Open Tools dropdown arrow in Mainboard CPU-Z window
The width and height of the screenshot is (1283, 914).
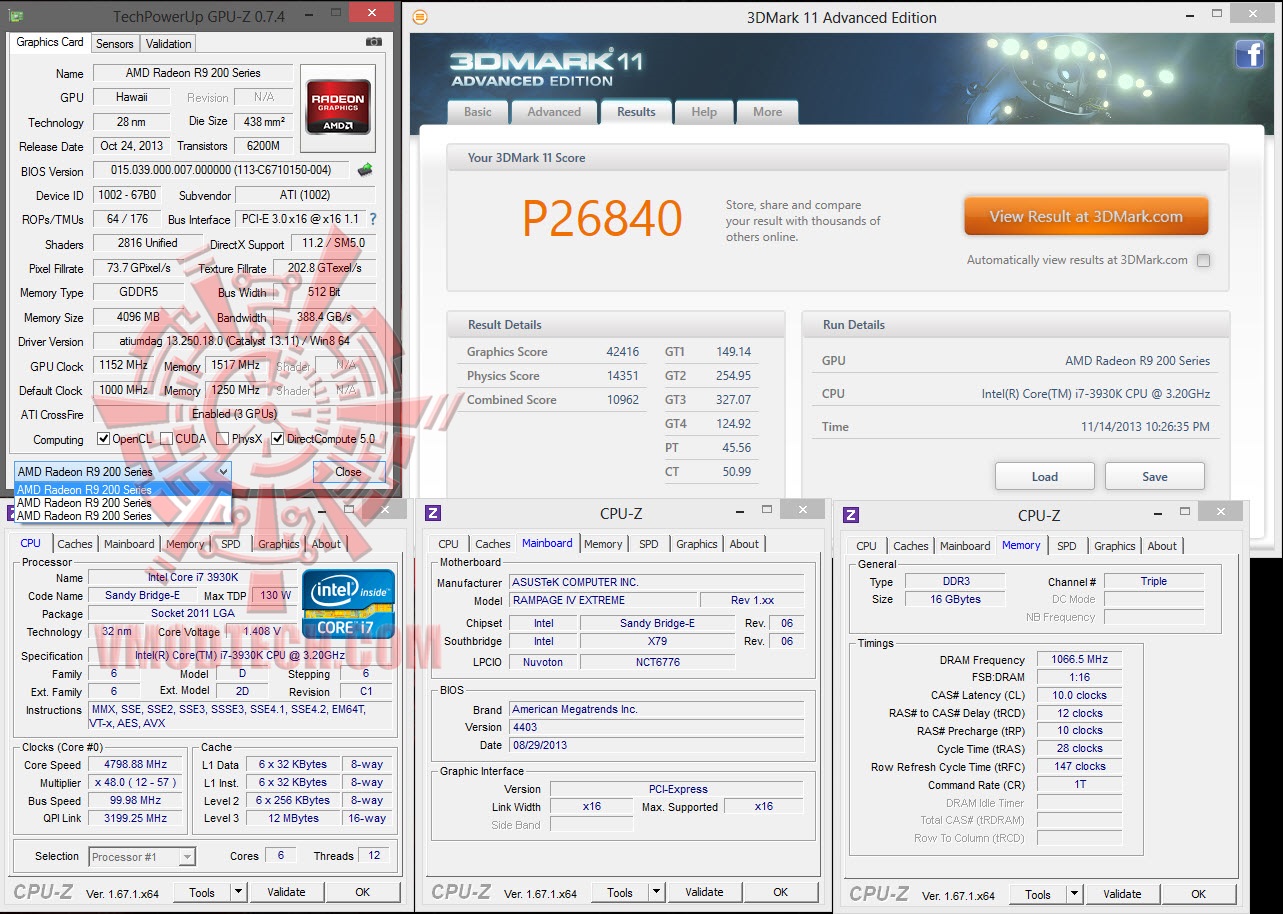point(656,892)
